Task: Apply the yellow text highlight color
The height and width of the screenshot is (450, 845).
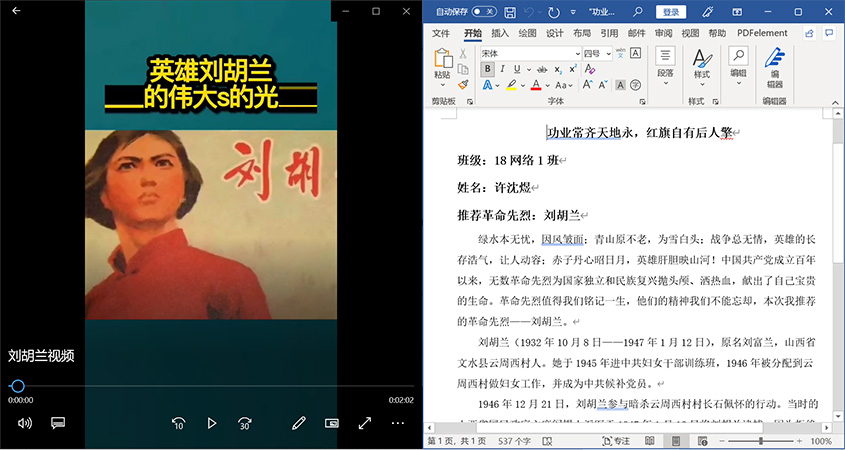Action: click(x=511, y=85)
